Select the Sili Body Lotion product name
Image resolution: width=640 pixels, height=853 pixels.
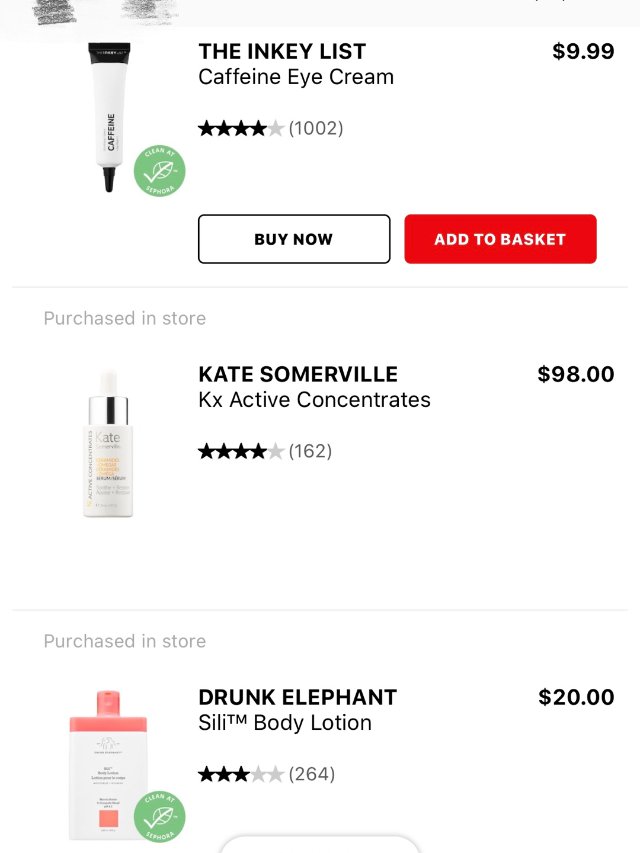coord(284,723)
